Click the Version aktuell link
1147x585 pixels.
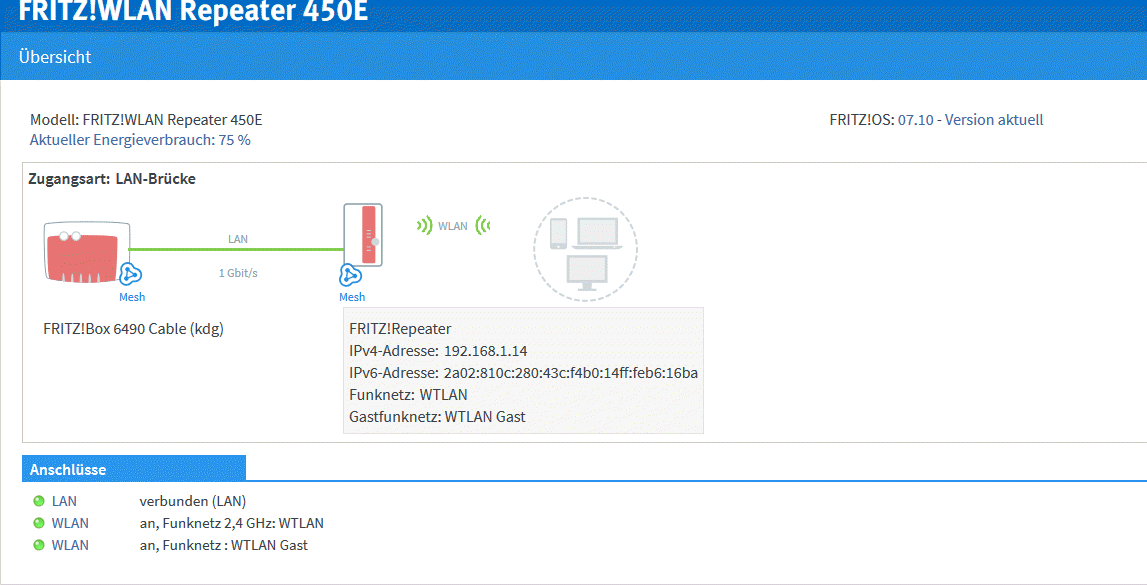(994, 120)
